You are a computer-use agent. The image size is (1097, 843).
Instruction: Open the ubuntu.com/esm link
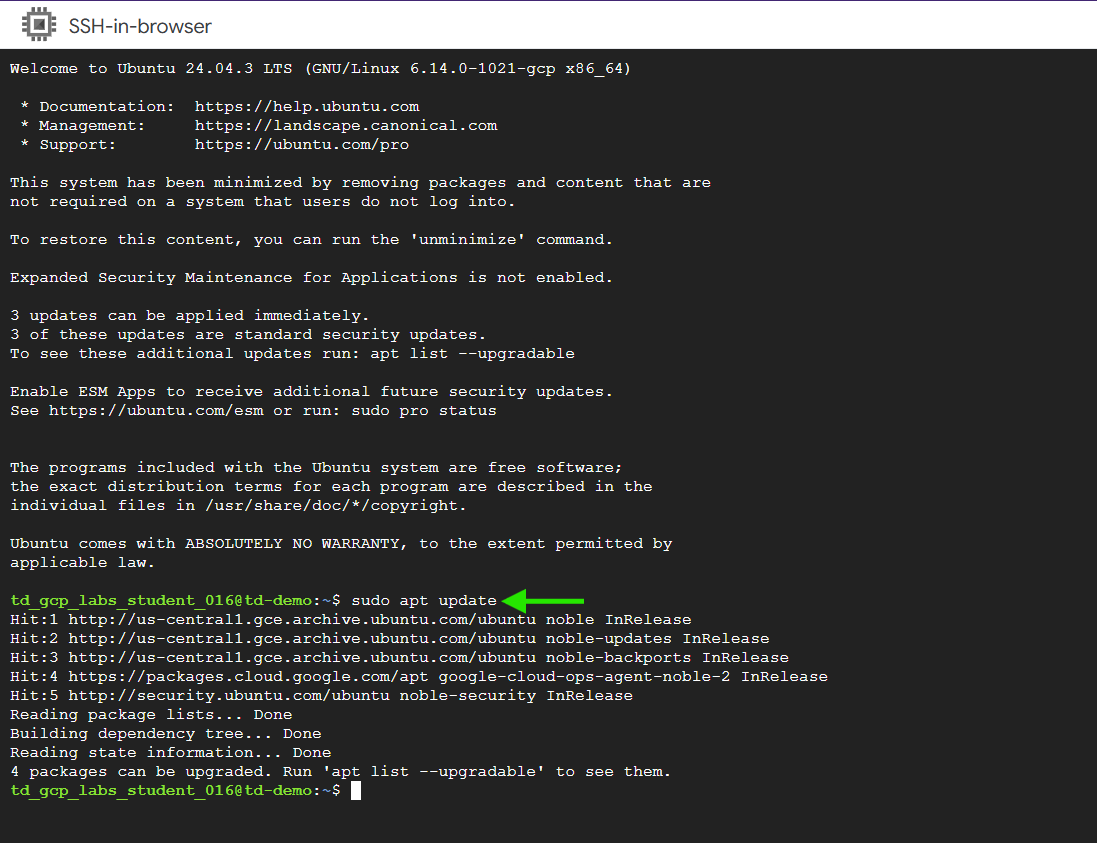point(156,410)
